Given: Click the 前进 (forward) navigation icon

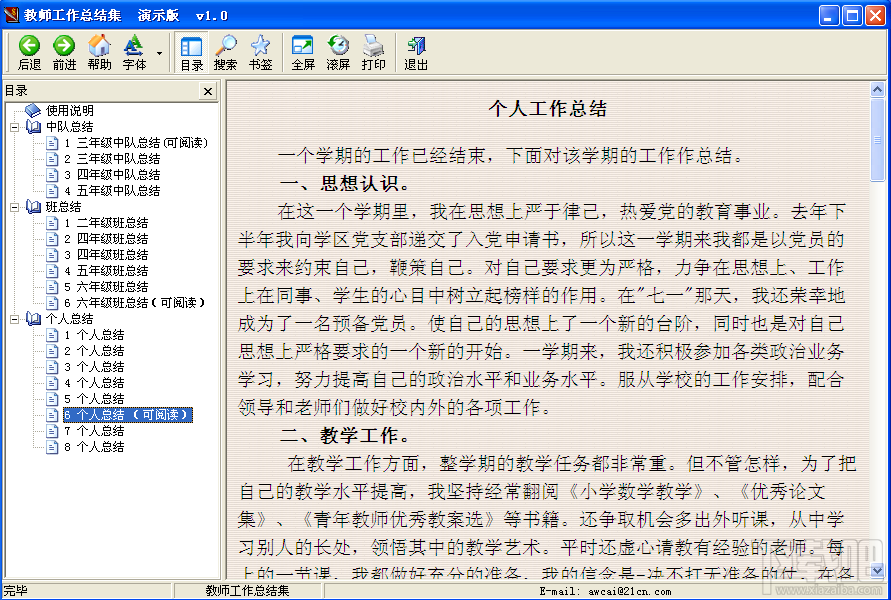Looking at the screenshot, I should pos(64,46).
